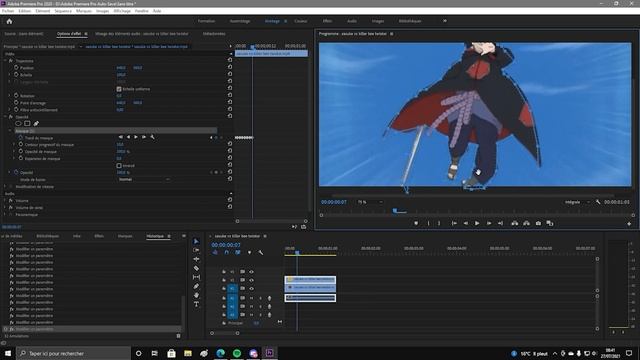The width and height of the screenshot is (640, 360).
Task: Collapse the Trajectoire effect
Action: [x=6, y=61]
